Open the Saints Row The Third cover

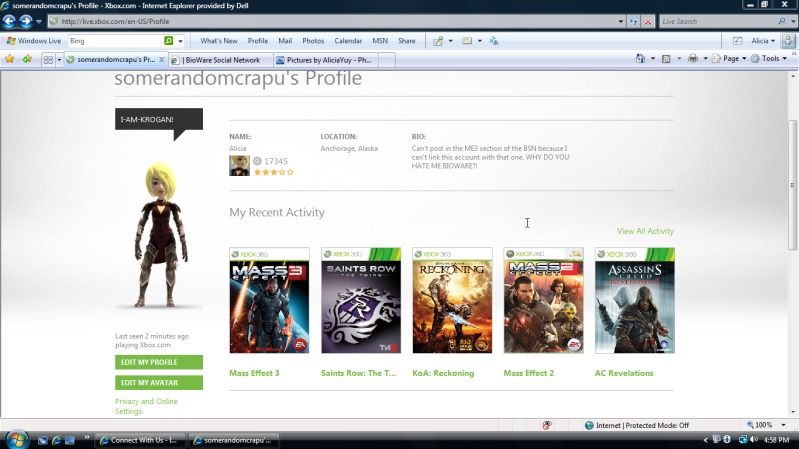[x=361, y=301]
